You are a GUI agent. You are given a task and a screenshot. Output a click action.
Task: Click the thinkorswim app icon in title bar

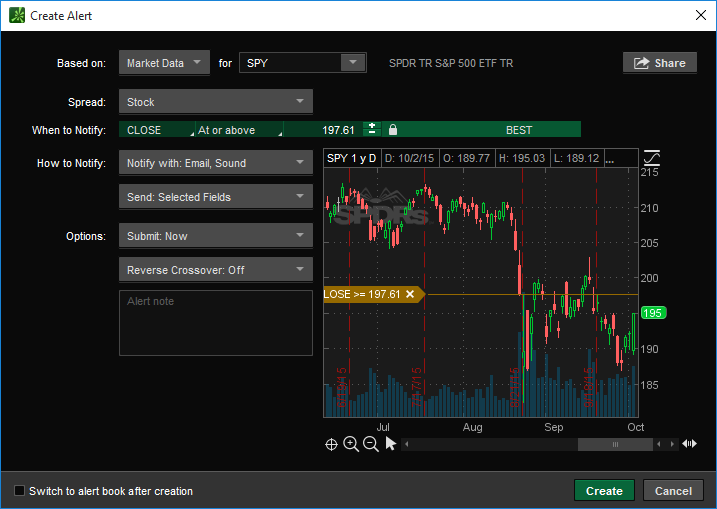click(x=17, y=15)
